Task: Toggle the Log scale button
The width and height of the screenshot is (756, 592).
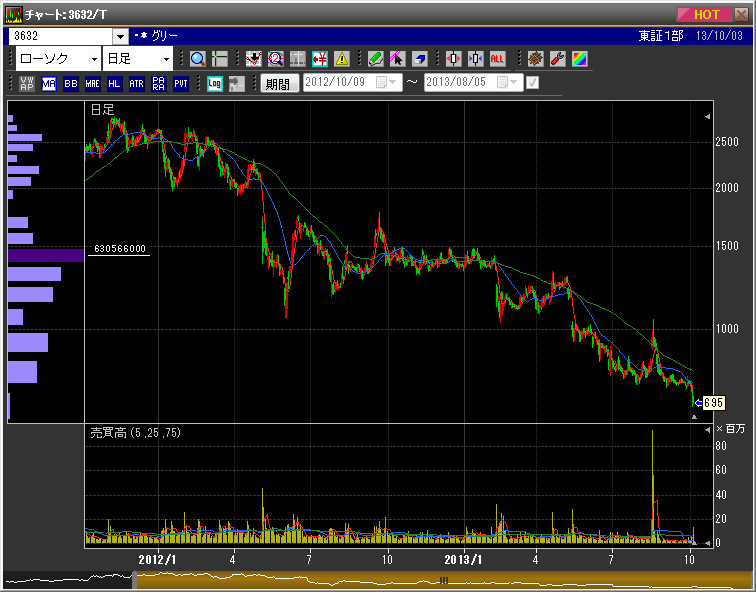Action: coord(215,84)
